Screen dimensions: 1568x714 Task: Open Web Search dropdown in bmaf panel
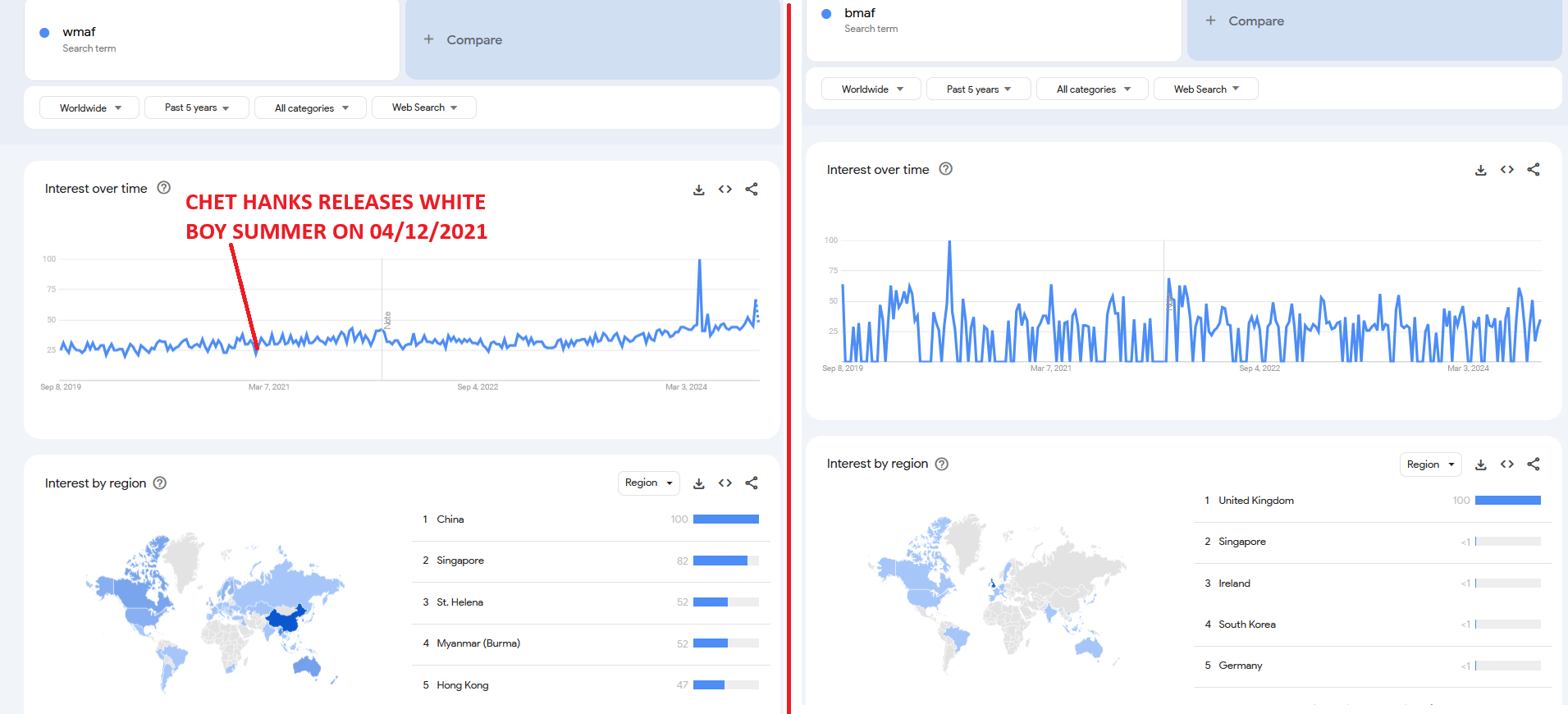tap(1206, 89)
